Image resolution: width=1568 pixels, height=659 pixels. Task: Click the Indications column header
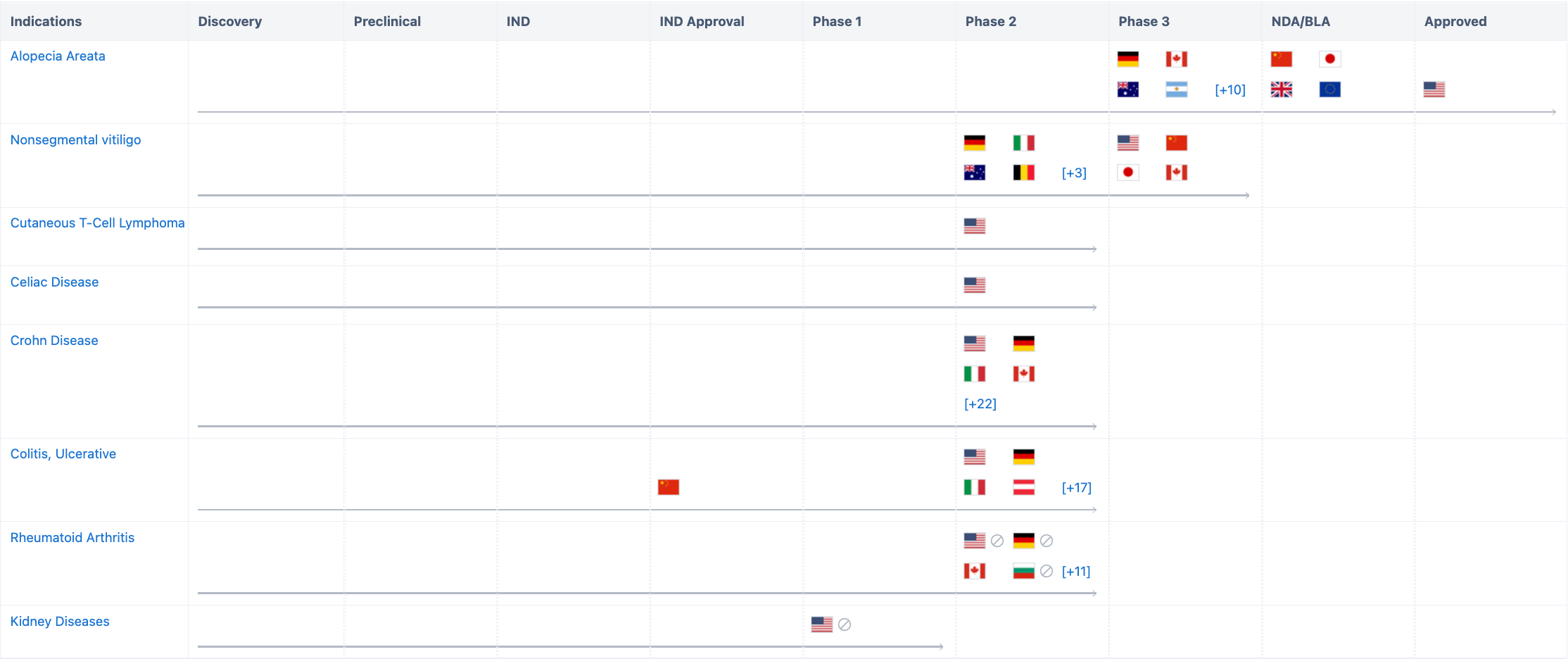pyautogui.click(x=46, y=21)
